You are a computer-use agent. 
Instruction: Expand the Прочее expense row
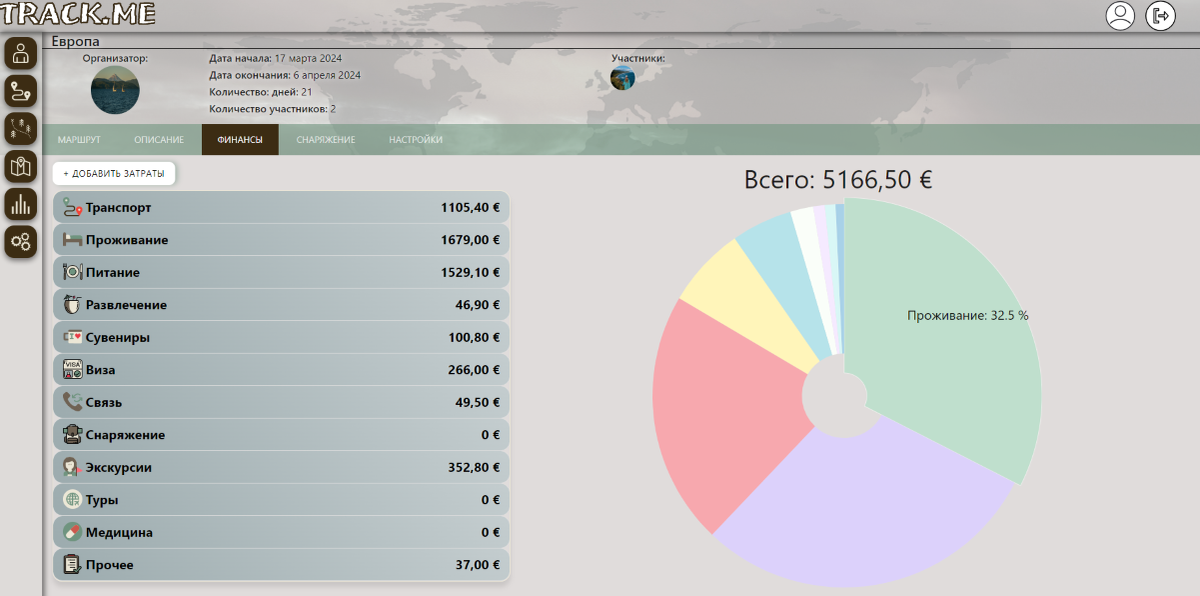tap(281, 565)
